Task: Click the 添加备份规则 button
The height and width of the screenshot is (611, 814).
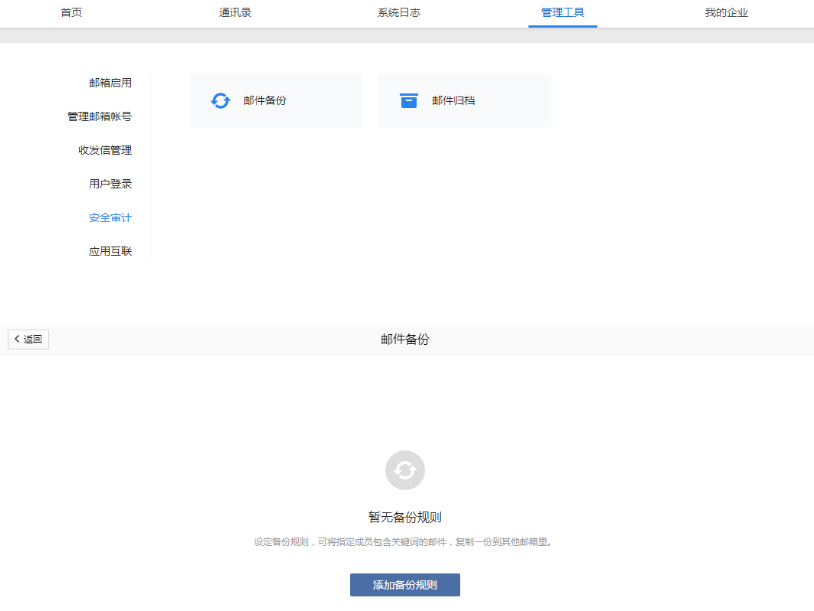Action: tap(404, 585)
